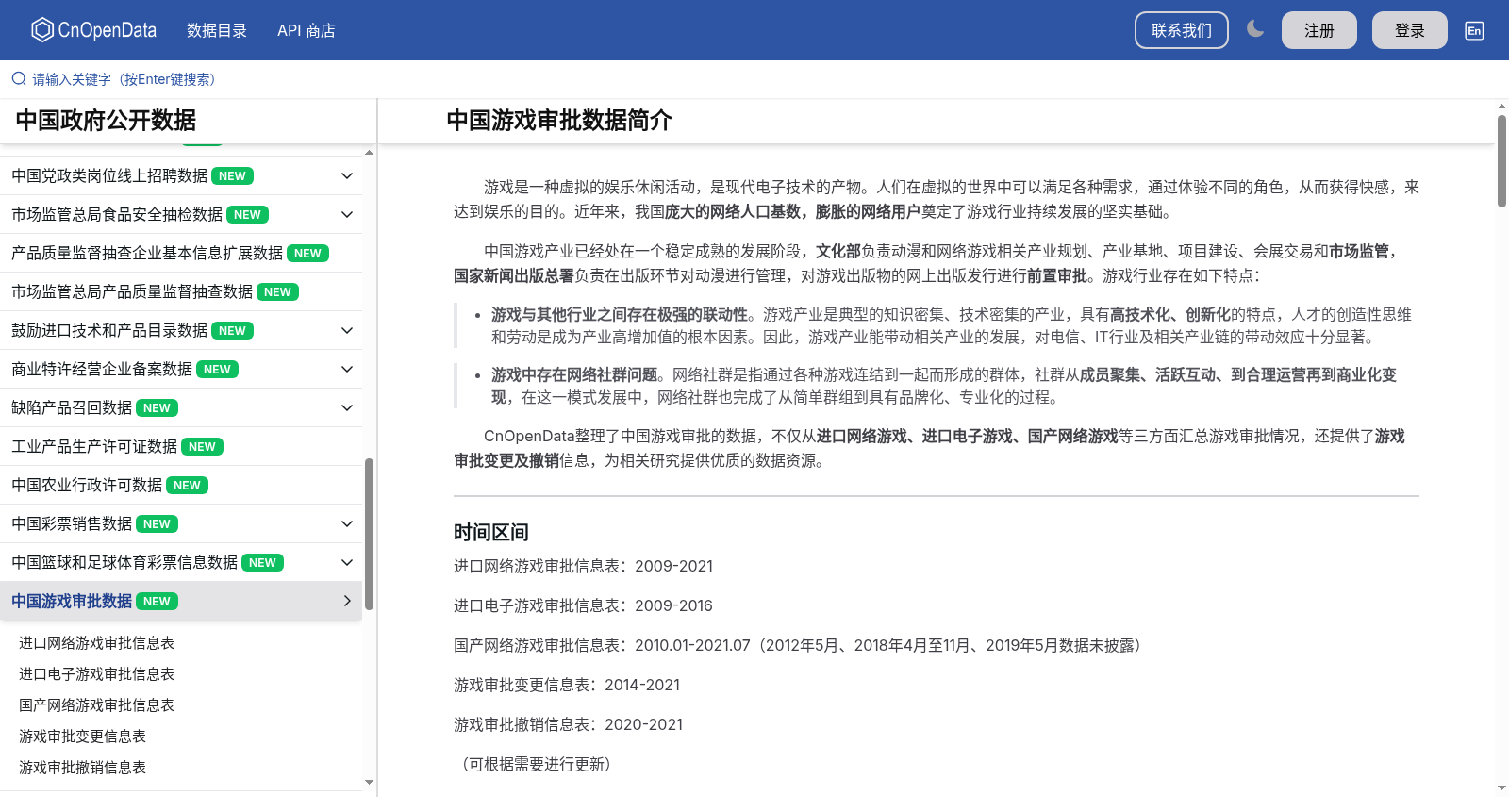
Task: Open 进口电子游戏审批信息表 link
Action: [x=96, y=673]
